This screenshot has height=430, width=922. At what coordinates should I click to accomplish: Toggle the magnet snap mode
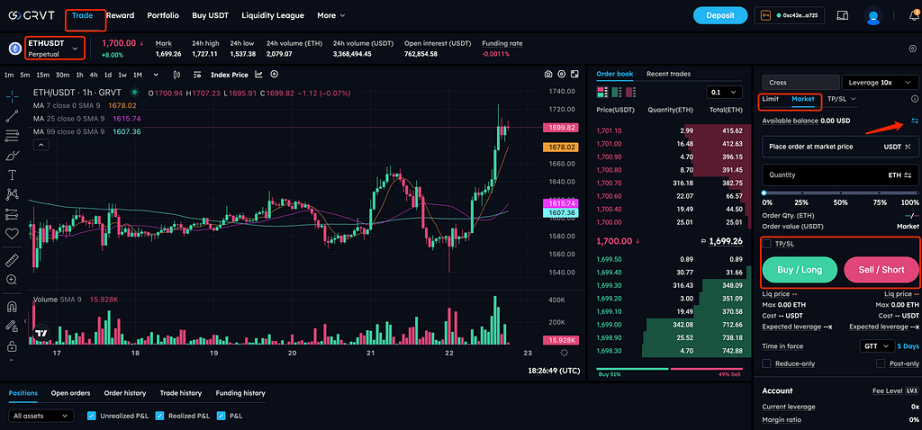click(x=12, y=306)
